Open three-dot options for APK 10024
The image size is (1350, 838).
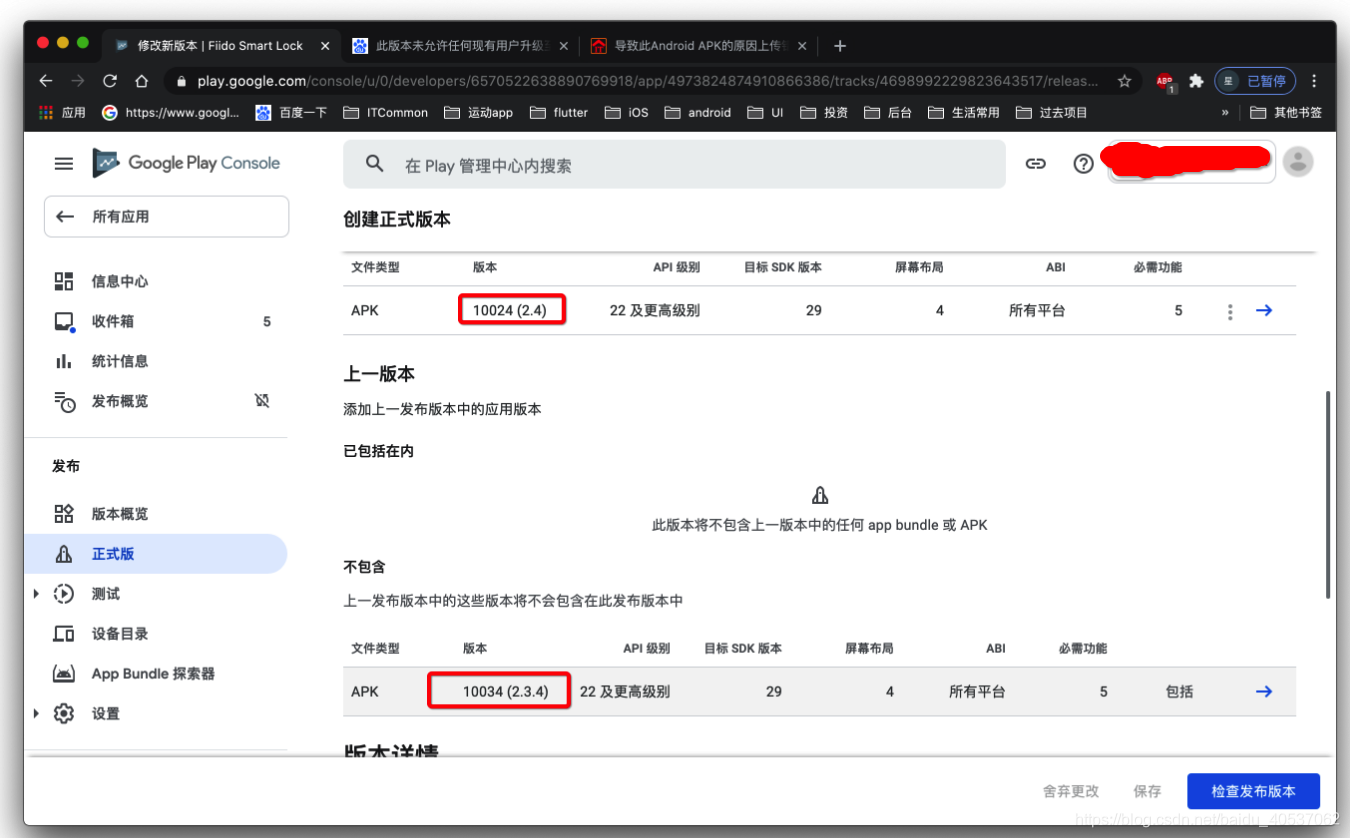click(1230, 311)
